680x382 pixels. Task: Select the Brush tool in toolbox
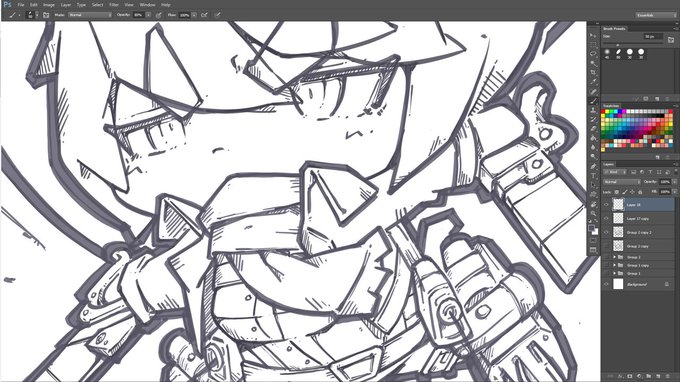tap(593, 101)
